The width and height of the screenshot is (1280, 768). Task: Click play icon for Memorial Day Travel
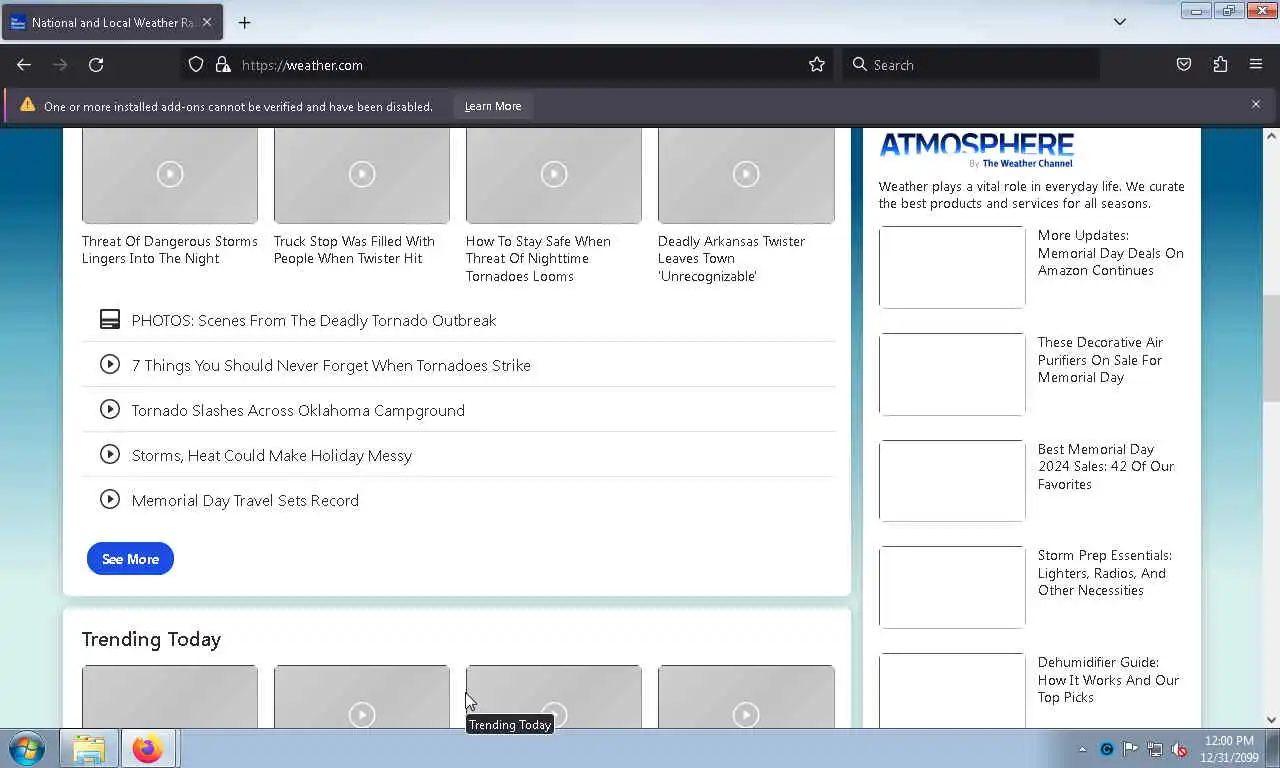110,500
